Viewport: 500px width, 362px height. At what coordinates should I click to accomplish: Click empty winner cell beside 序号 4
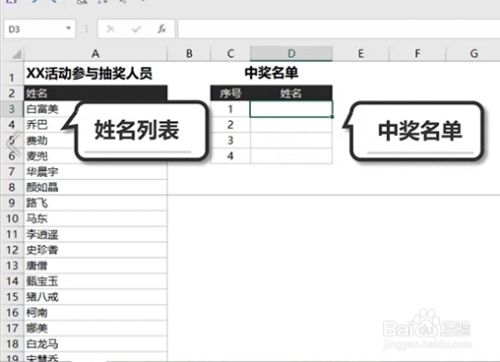coord(291,156)
